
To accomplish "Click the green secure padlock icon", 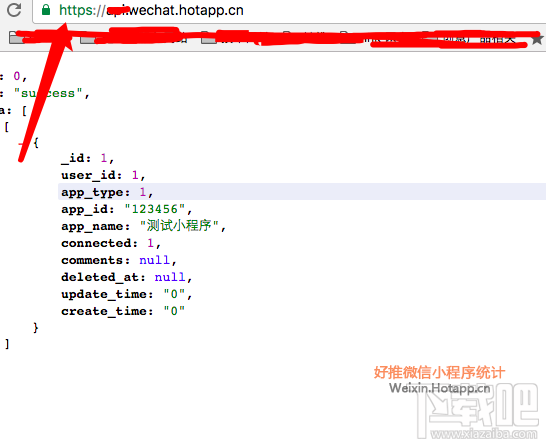I will (46, 10).
